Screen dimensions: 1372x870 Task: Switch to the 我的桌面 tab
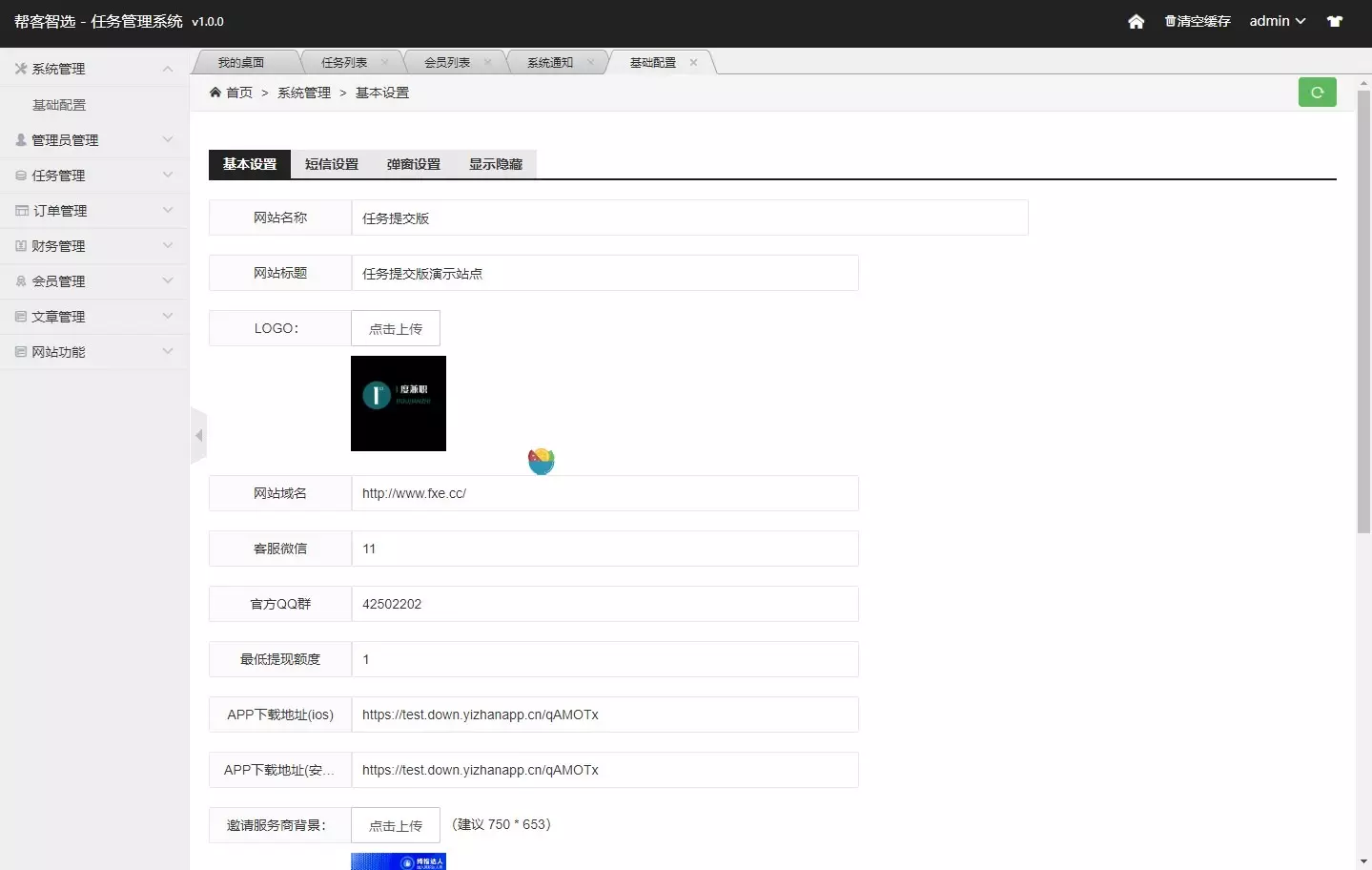point(241,62)
